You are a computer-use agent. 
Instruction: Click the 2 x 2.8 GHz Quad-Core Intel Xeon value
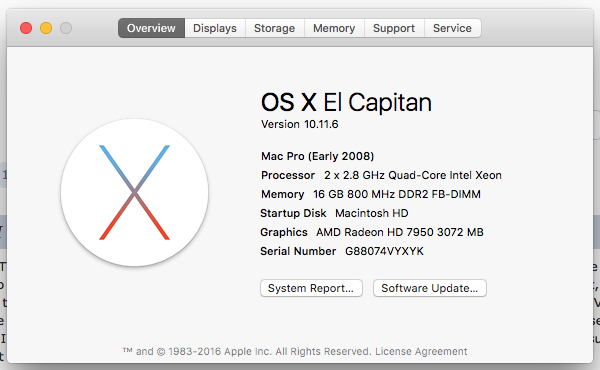point(413,175)
